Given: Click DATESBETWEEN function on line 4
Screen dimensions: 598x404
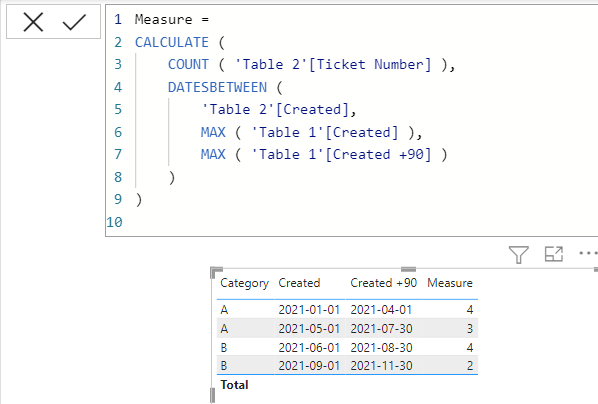Looking at the screenshot, I should coord(217,87).
